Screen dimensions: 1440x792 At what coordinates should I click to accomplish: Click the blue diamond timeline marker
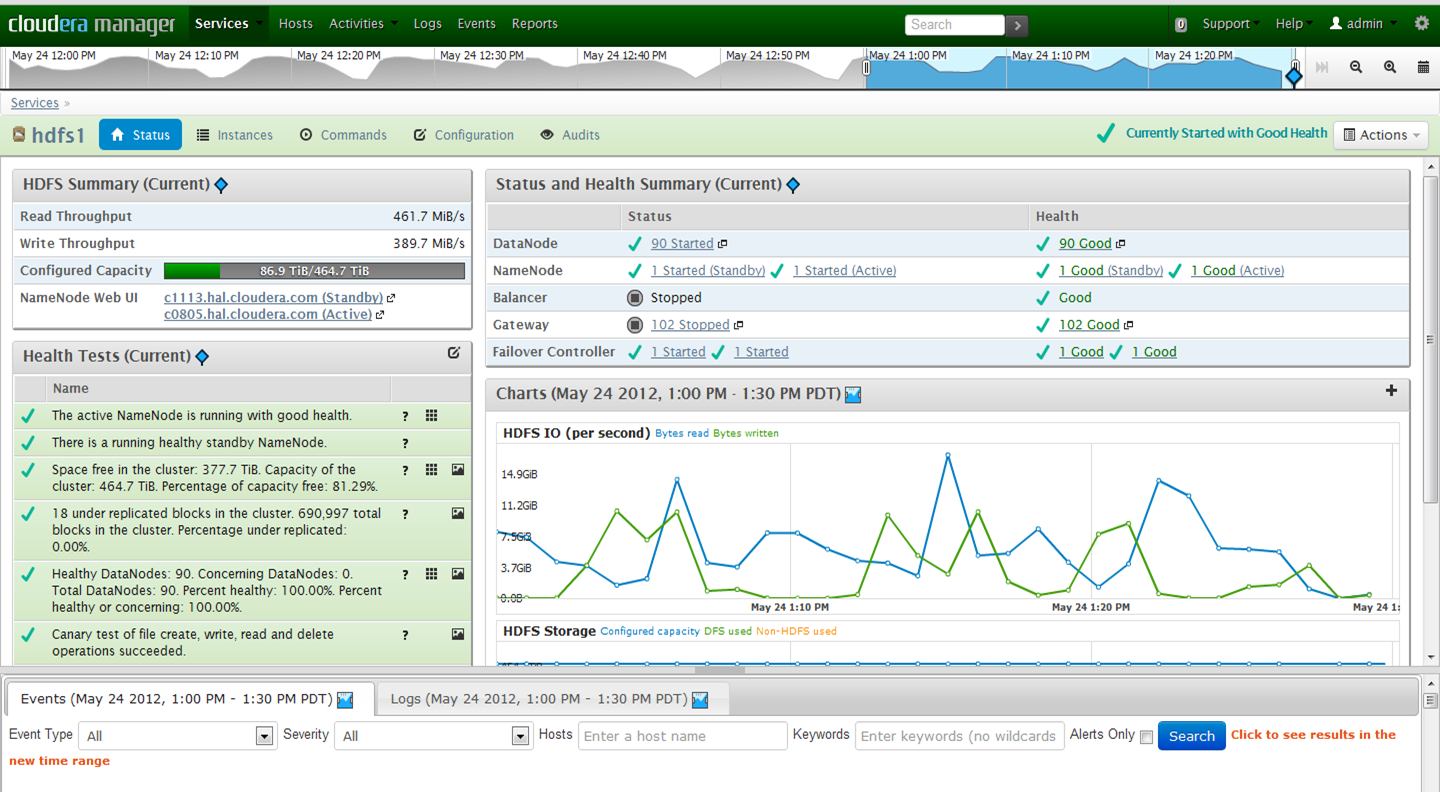pyautogui.click(x=1293, y=76)
